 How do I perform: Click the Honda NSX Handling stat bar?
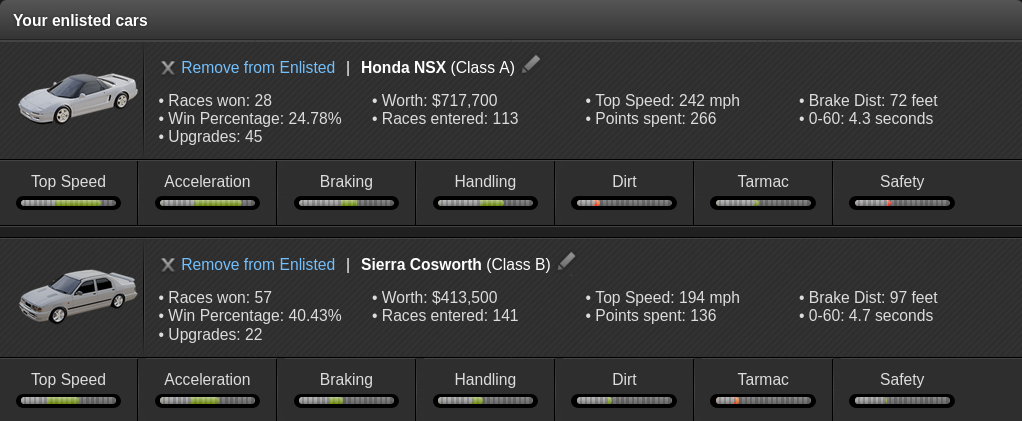click(x=485, y=203)
